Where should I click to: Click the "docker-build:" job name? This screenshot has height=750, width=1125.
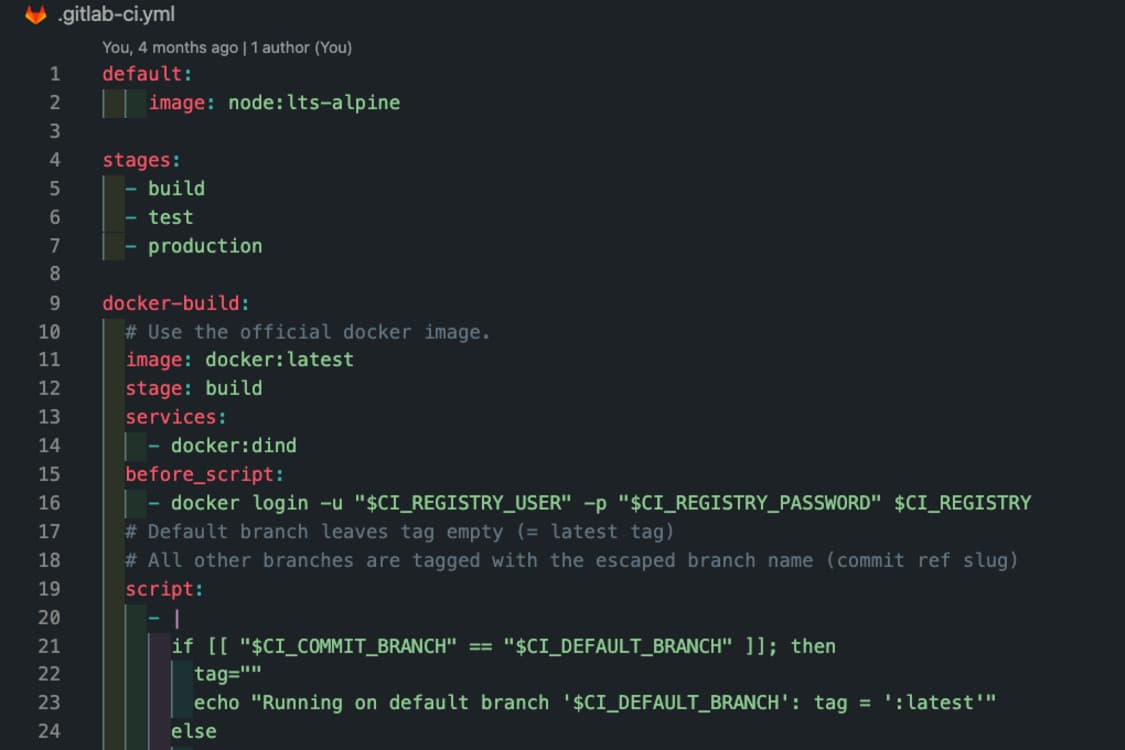[x=176, y=303]
